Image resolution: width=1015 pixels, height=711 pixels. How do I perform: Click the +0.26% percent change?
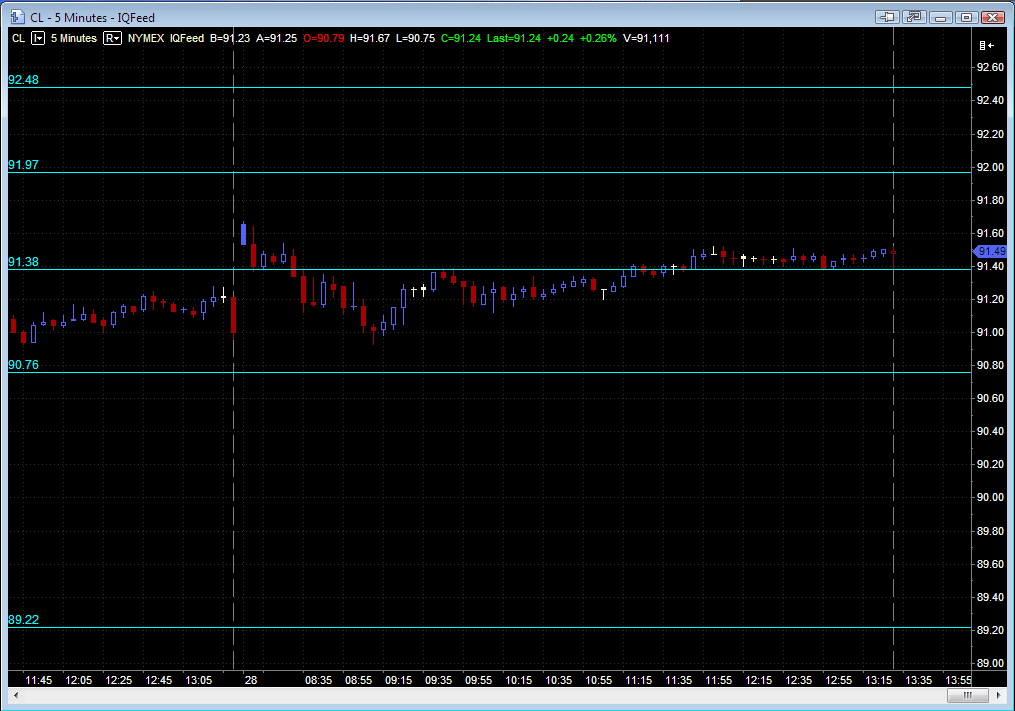[x=598, y=38]
